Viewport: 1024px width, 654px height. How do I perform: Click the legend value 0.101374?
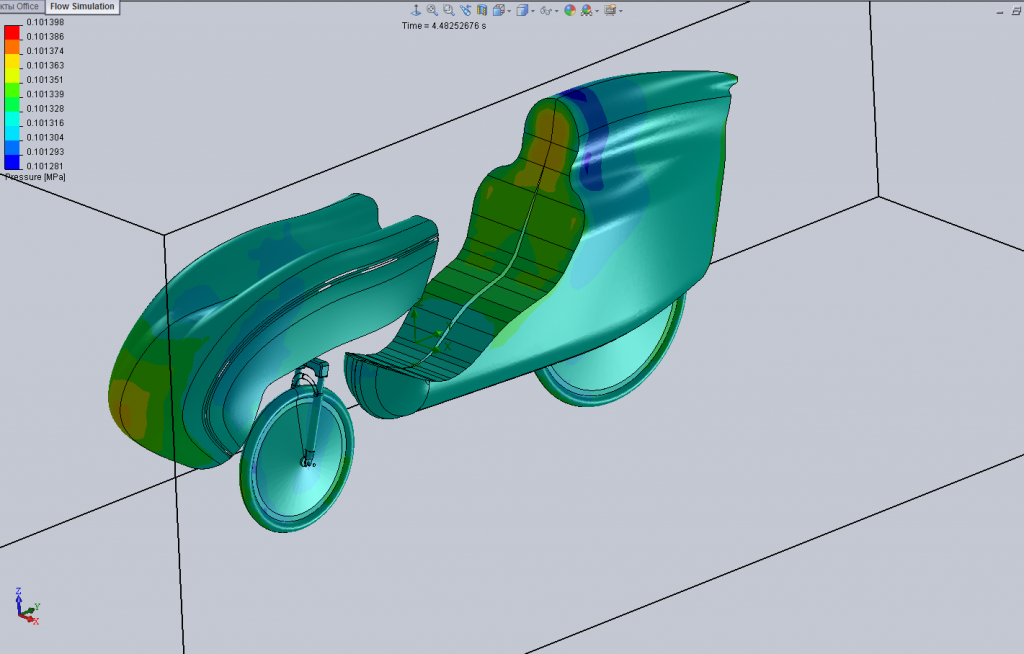(45, 51)
